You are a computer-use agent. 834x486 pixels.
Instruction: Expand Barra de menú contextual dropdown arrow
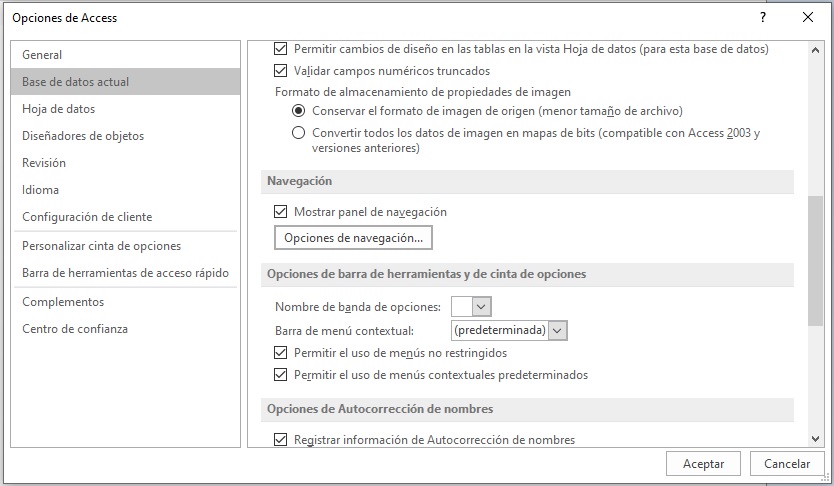click(x=557, y=331)
